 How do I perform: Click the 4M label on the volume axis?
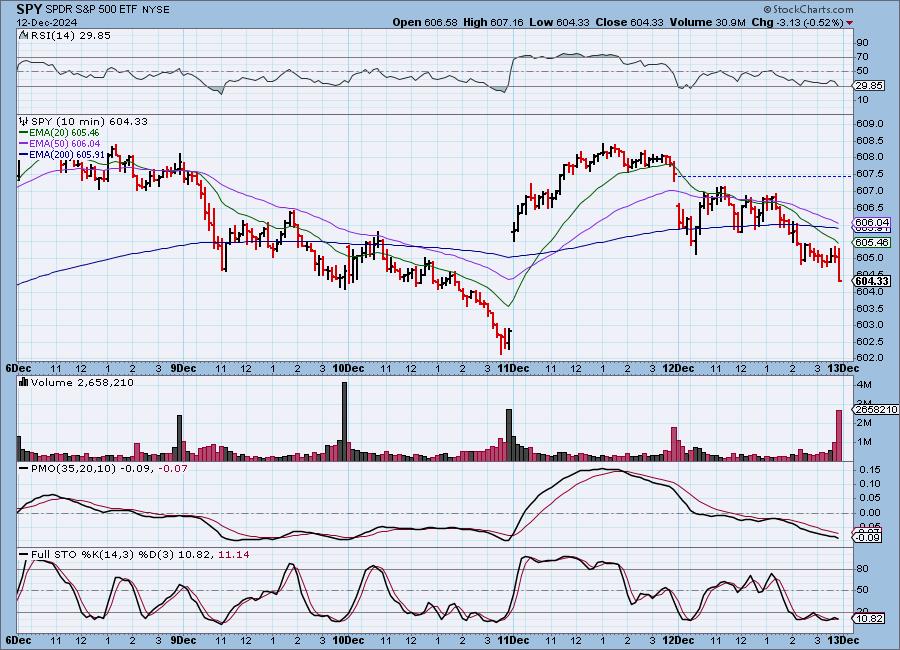click(x=864, y=384)
